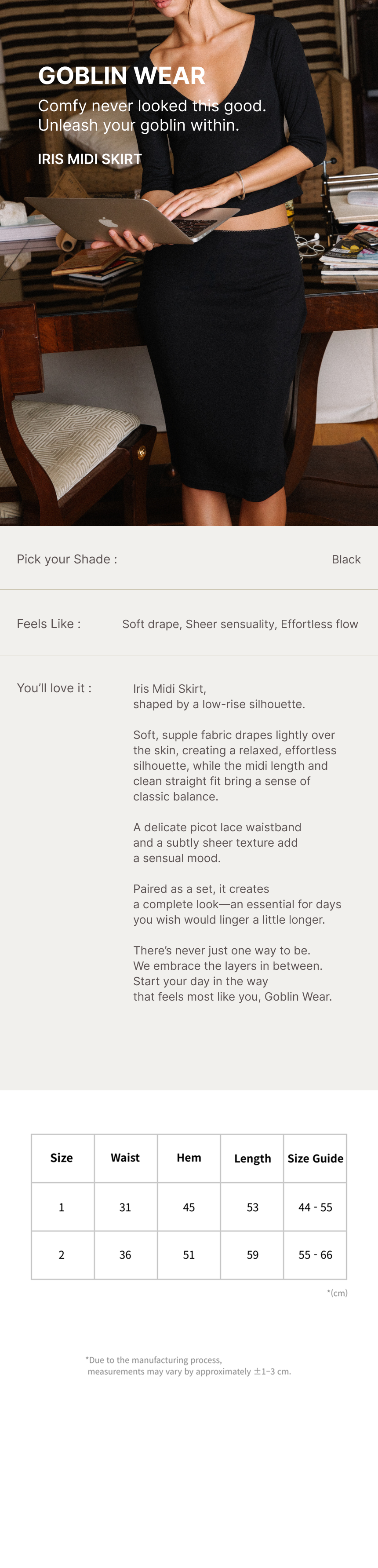Click the 44 - 55 size guide cell

(315, 1207)
